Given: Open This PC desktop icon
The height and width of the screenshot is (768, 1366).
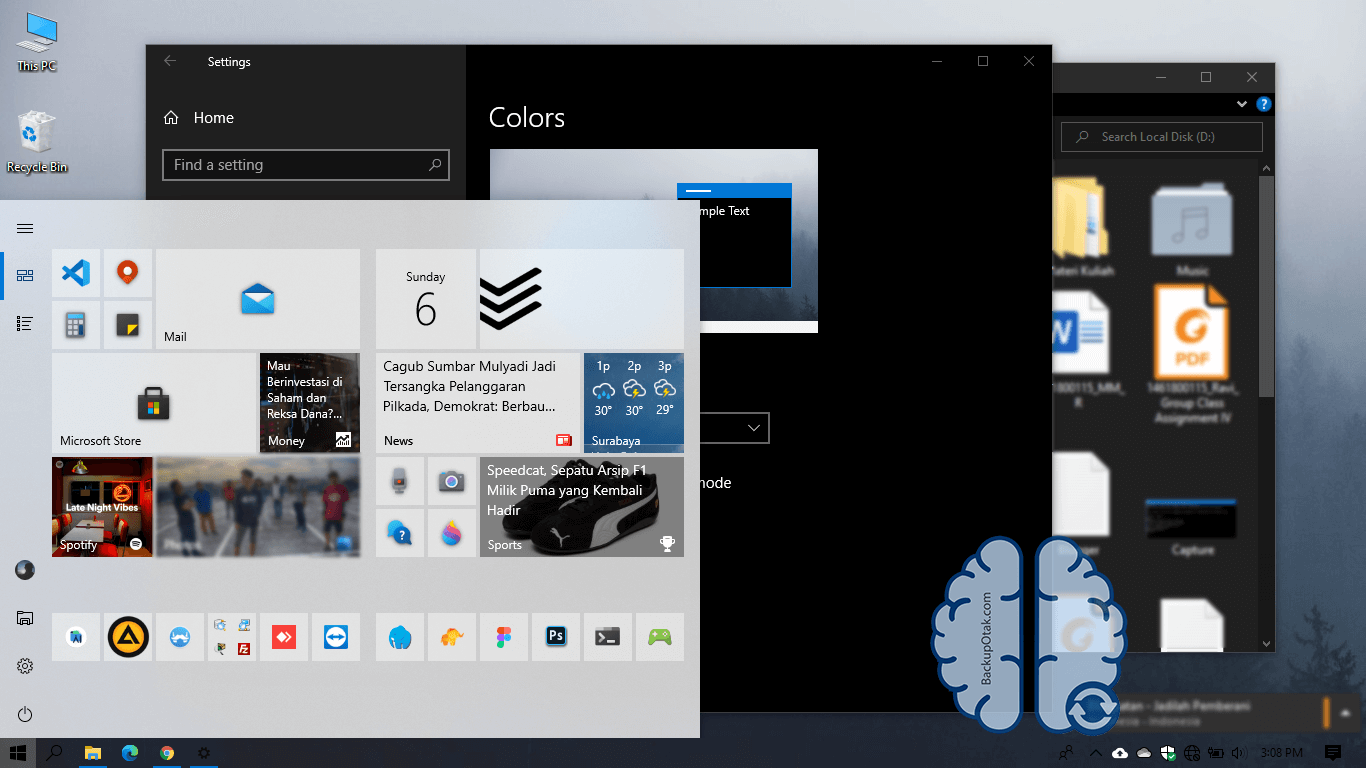Looking at the screenshot, I should [x=37, y=42].
